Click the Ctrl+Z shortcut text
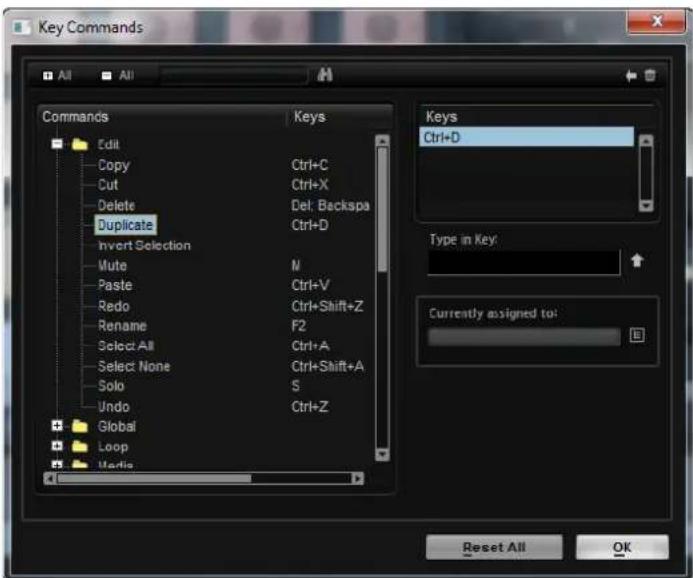The height and width of the screenshot is (578, 693). 310,407
